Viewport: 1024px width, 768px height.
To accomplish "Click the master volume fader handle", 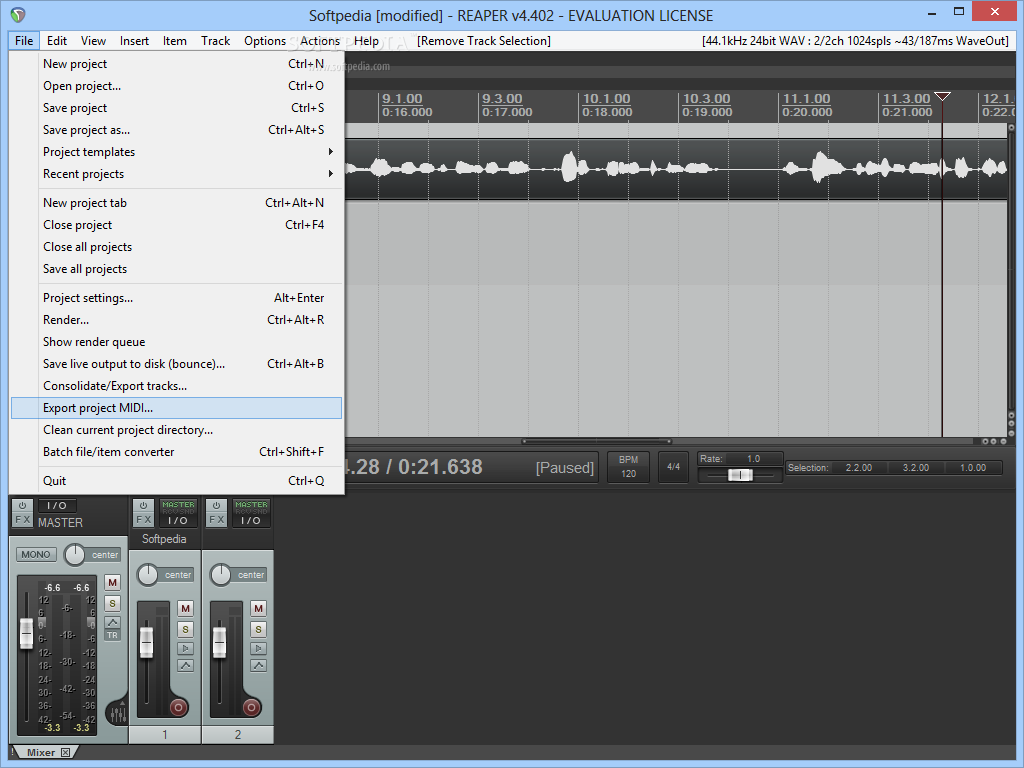I will pos(26,633).
